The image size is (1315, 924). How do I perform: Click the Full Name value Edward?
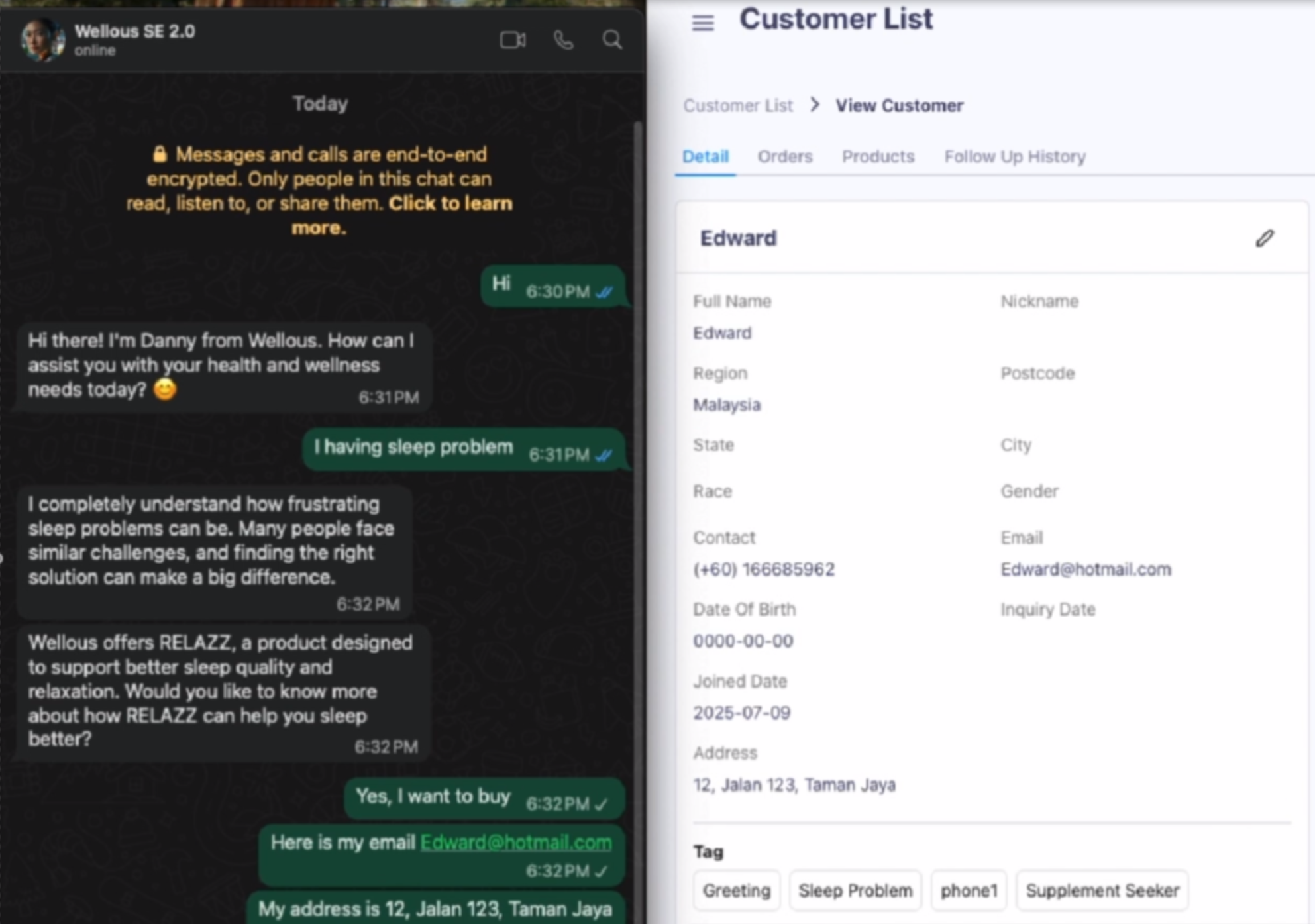click(x=722, y=333)
